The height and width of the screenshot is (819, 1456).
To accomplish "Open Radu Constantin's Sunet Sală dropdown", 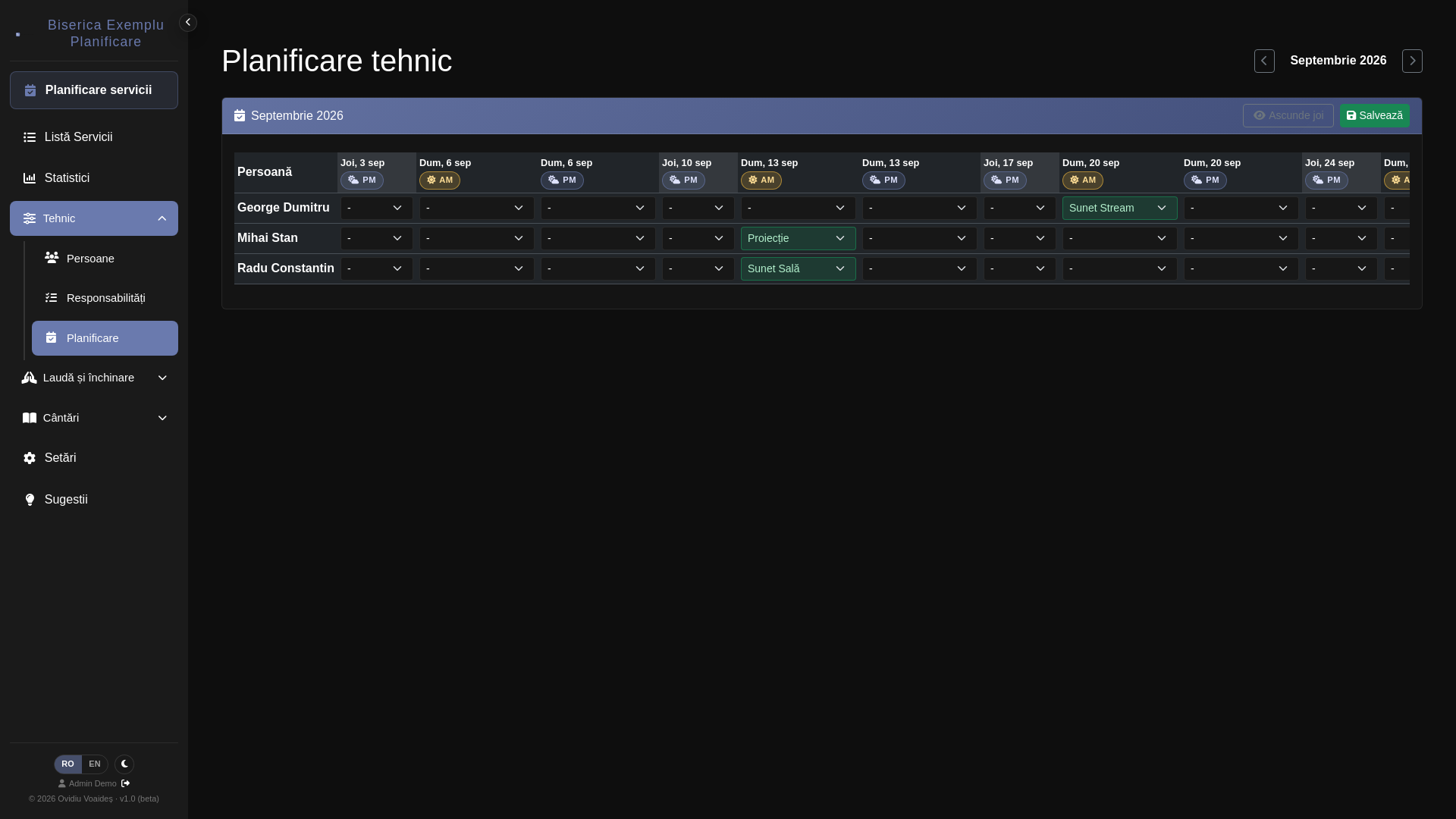I will [798, 268].
